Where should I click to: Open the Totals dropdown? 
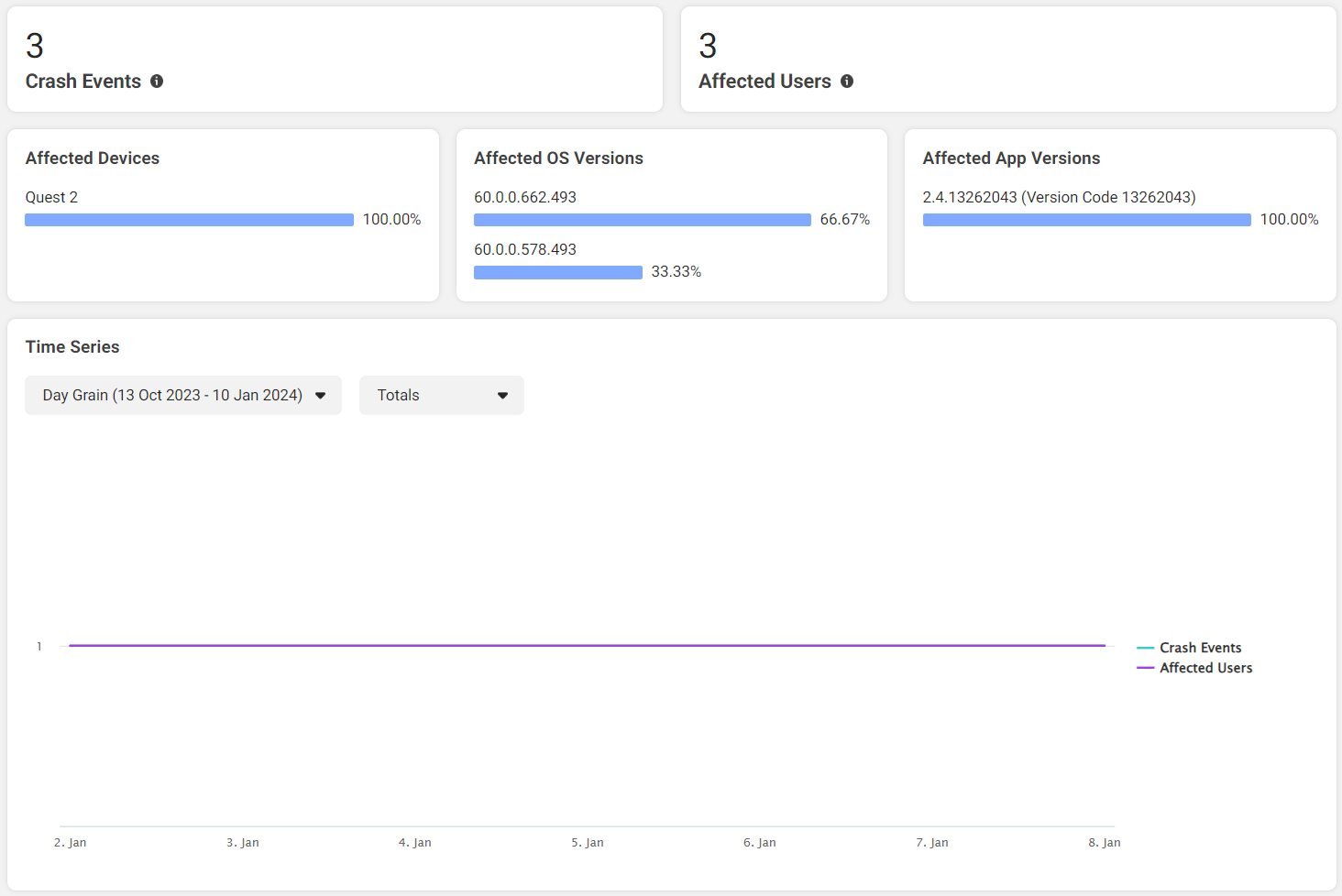click(442, 395)
